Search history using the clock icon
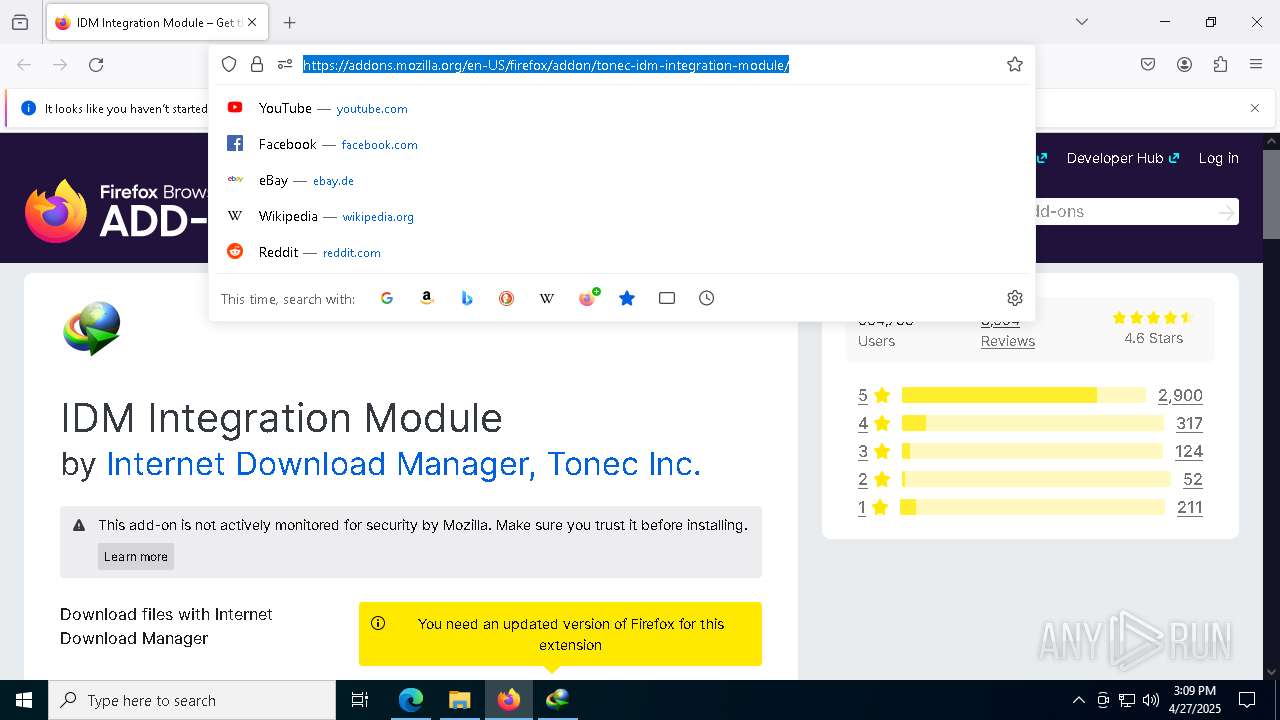The width and height of the screenshot is (1280, 720). (x=707, y=298)
